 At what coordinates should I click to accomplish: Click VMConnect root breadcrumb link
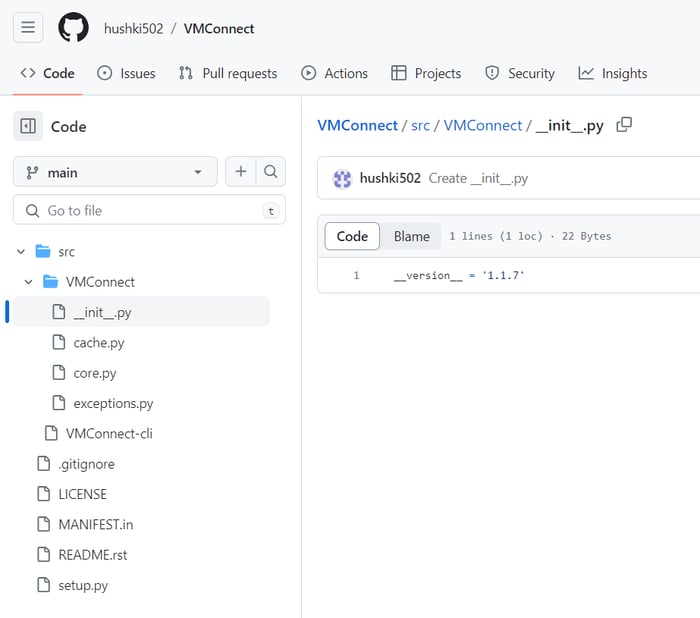pyautogui.click(x=357, y=125)
